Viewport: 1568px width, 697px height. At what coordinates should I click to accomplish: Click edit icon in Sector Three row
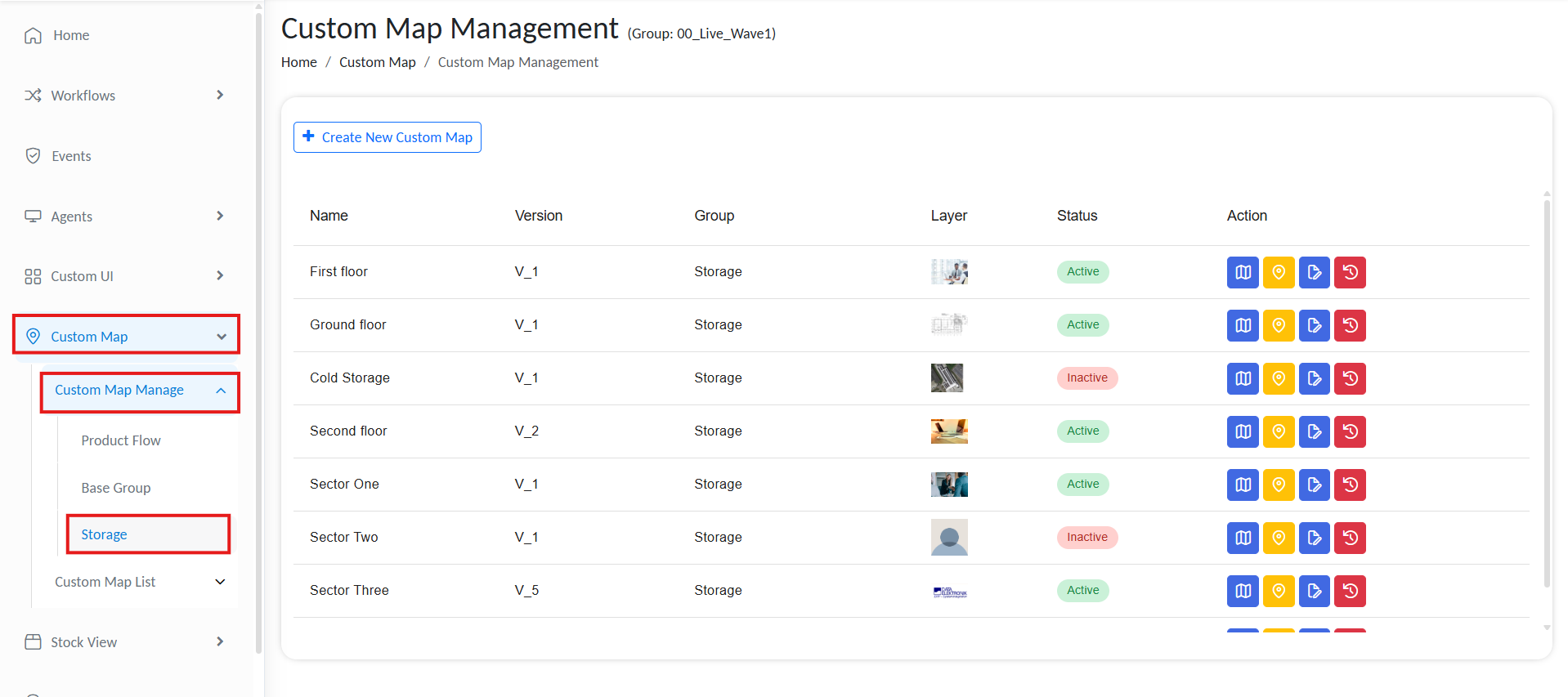pos(1314,591)
